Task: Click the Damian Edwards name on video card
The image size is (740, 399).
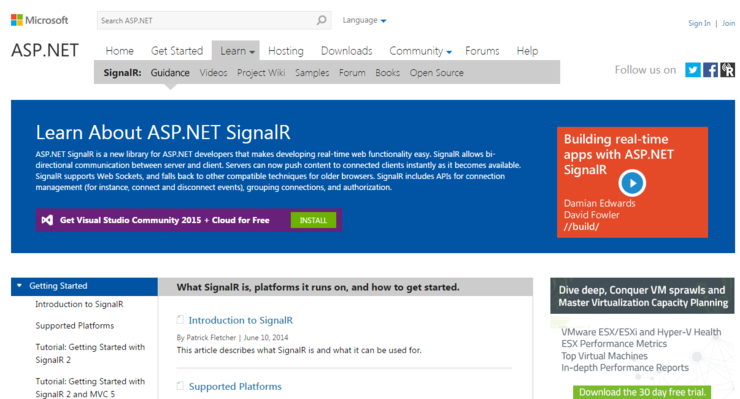Action: tap(599, 203)
